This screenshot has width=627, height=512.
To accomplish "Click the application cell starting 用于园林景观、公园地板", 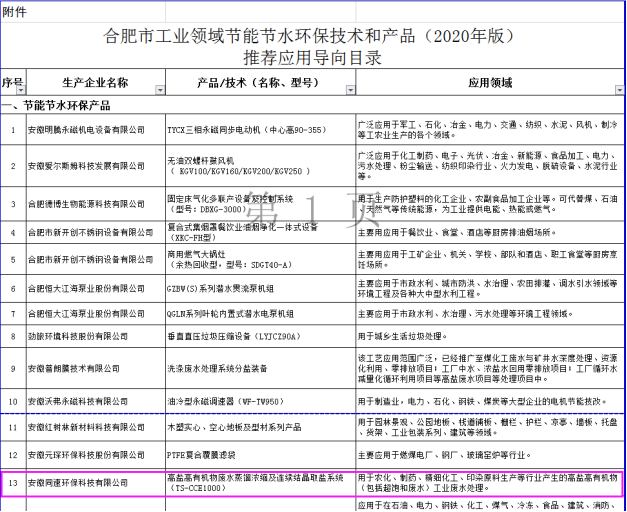I will click(x=490, y=428).
